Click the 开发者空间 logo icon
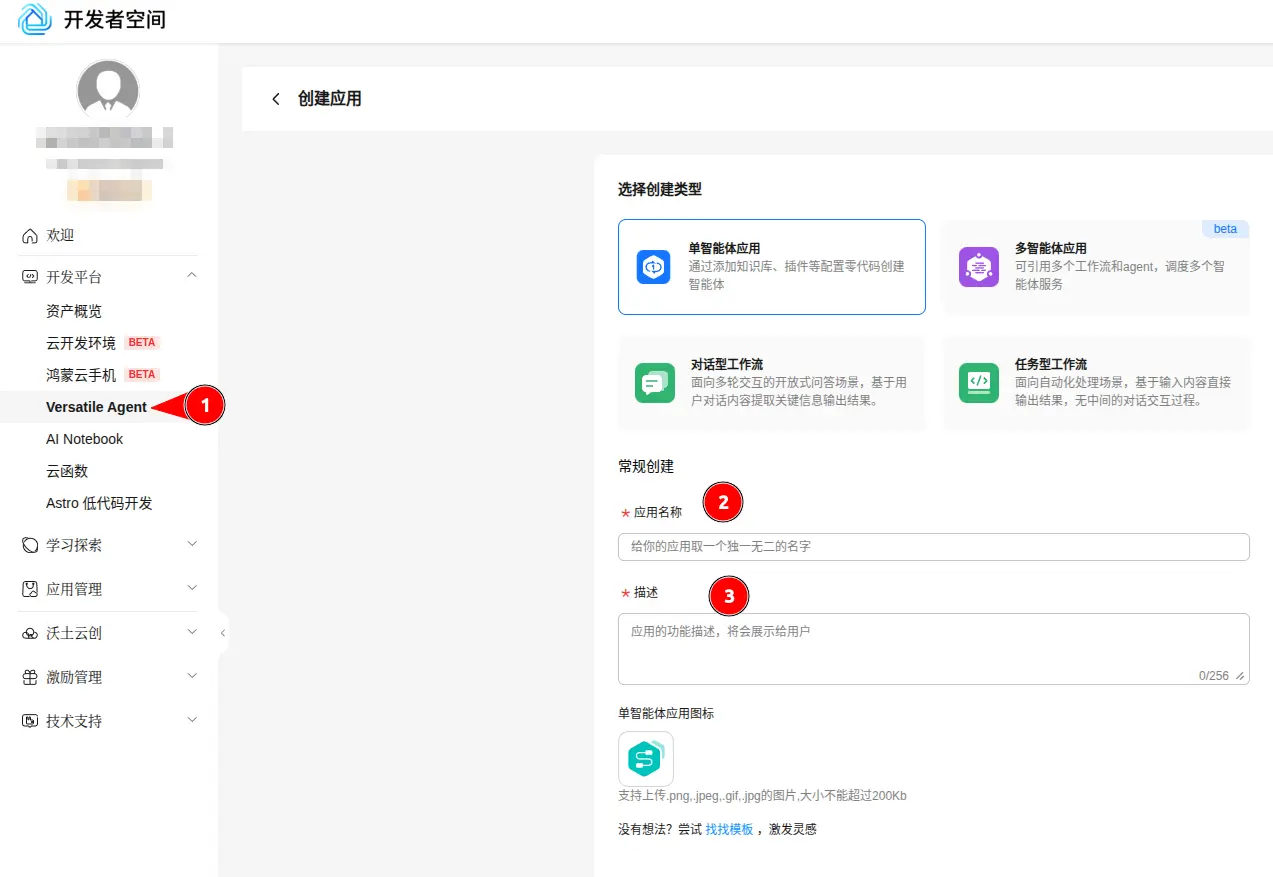Image resolution: width=1273 pixels, height=877 pixels. coord(34,19)
